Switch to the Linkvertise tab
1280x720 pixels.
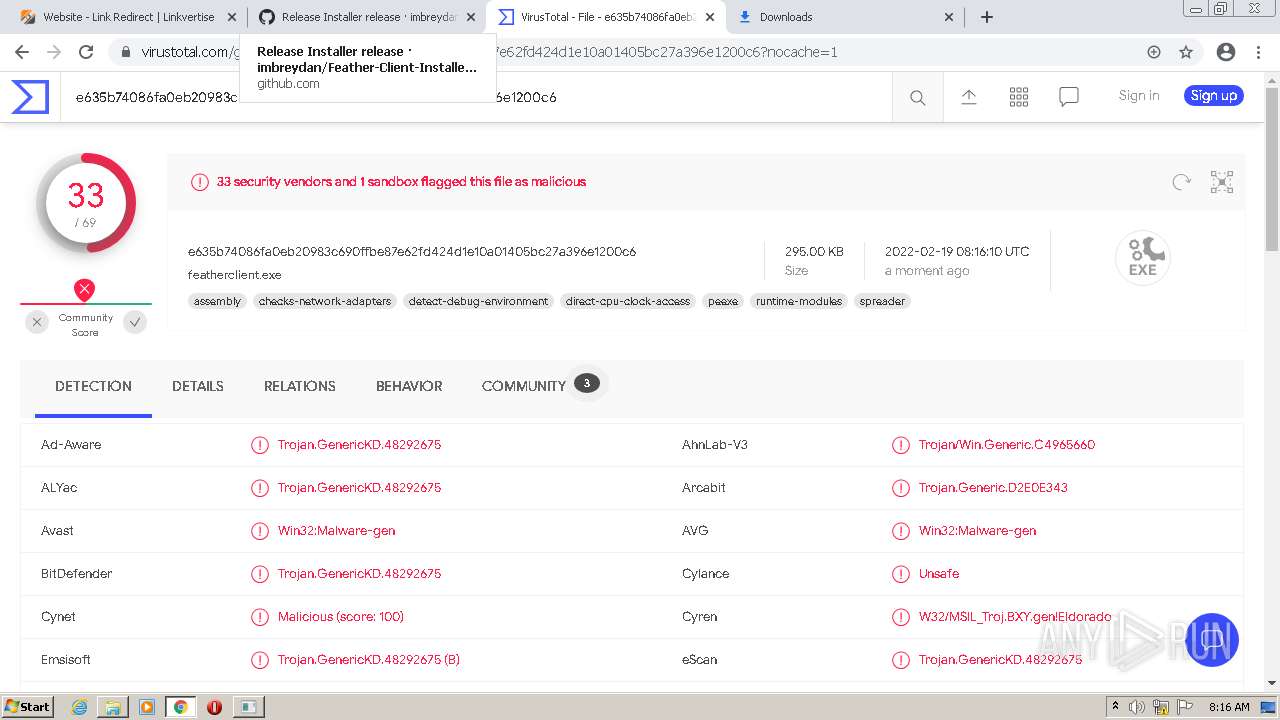129,17
